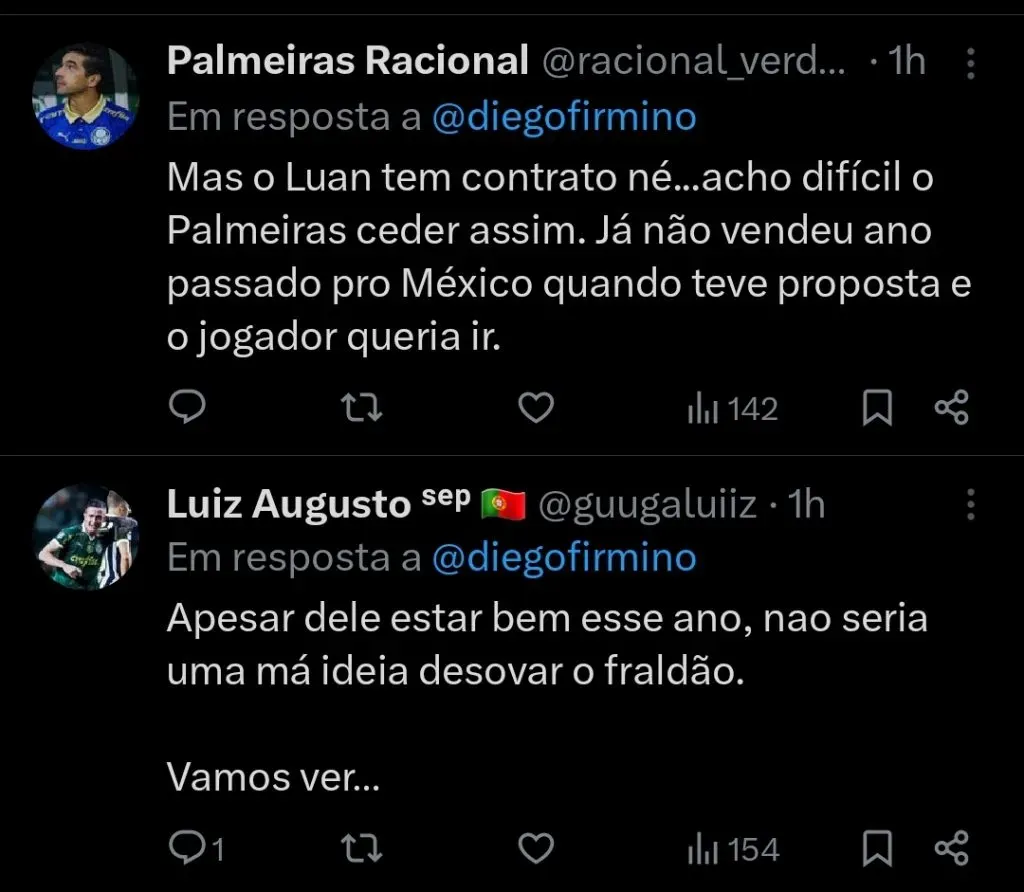The height and width of the screenshot is (892, 1024).
Task: Like Luiz Augusto's reply
Action: [536, 848]
